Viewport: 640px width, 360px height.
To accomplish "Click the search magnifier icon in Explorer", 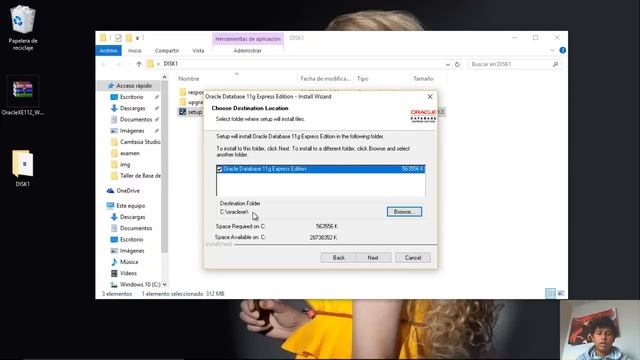I will point(556,64).
